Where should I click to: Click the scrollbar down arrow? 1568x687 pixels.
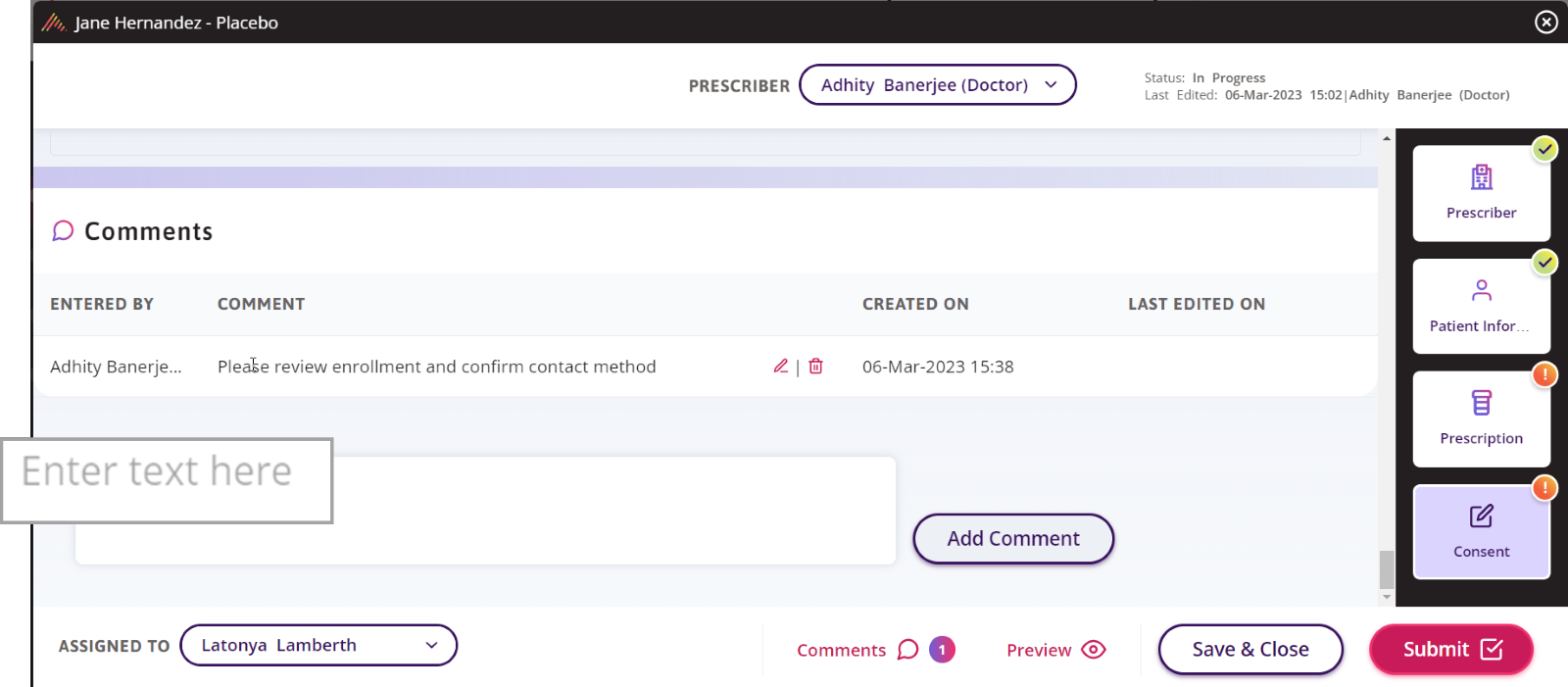pyautogui.click(x=1386, y=597)
